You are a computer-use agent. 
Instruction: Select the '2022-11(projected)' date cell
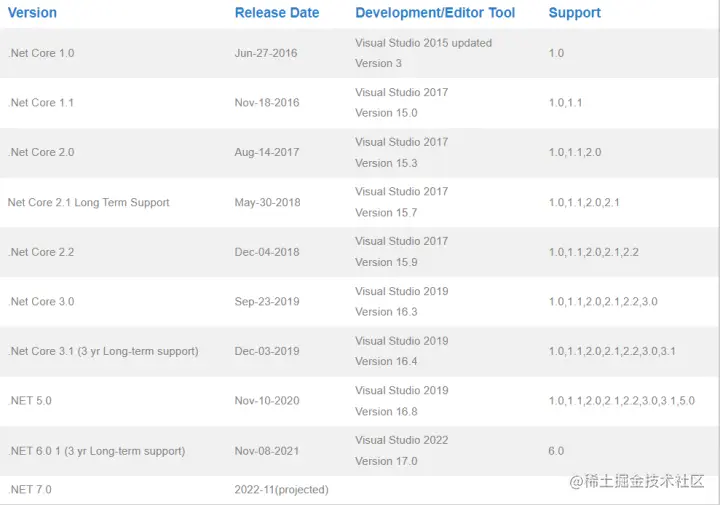click(281, 490)
